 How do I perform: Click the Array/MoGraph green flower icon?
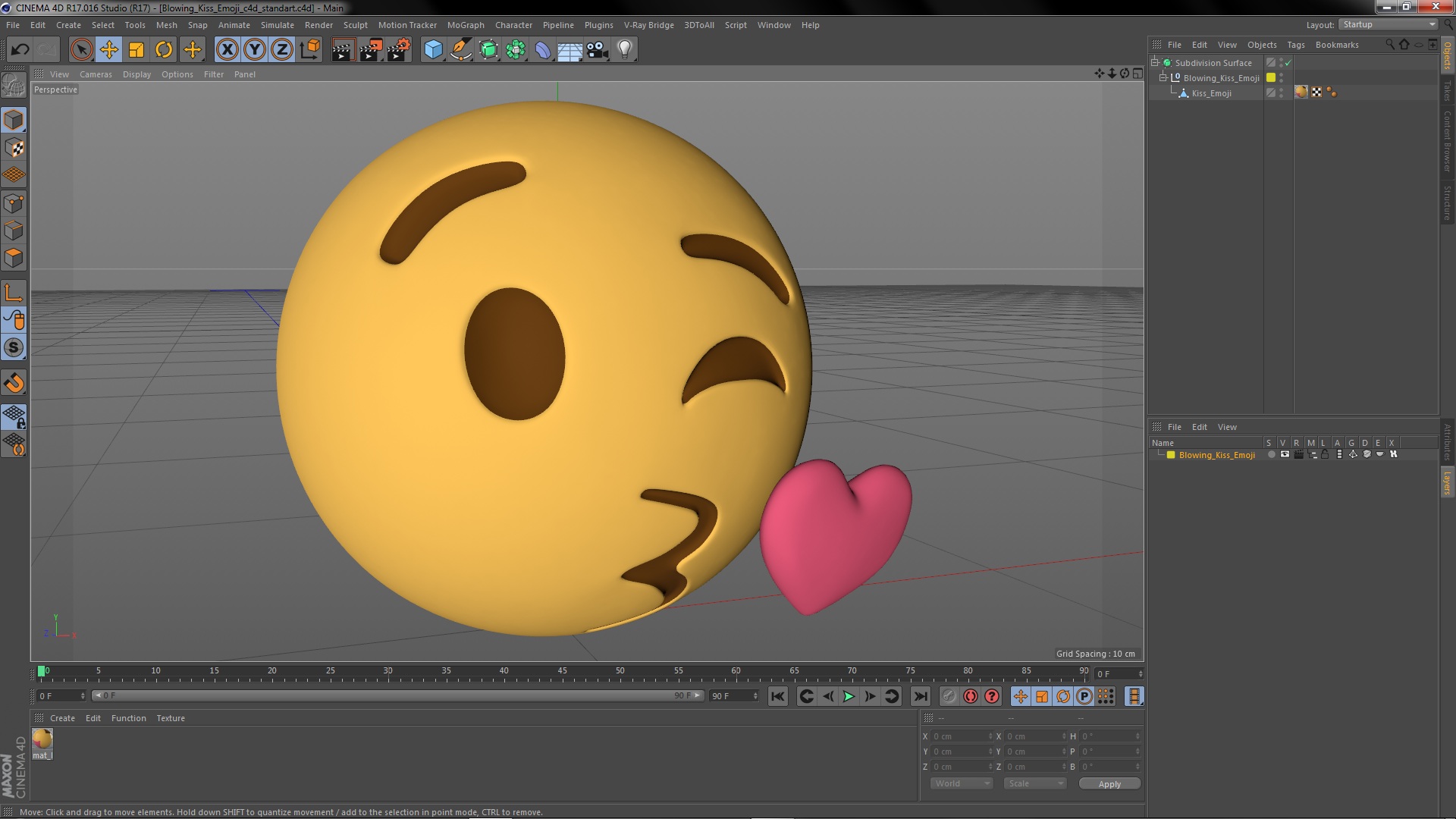(x=516, y=50)
